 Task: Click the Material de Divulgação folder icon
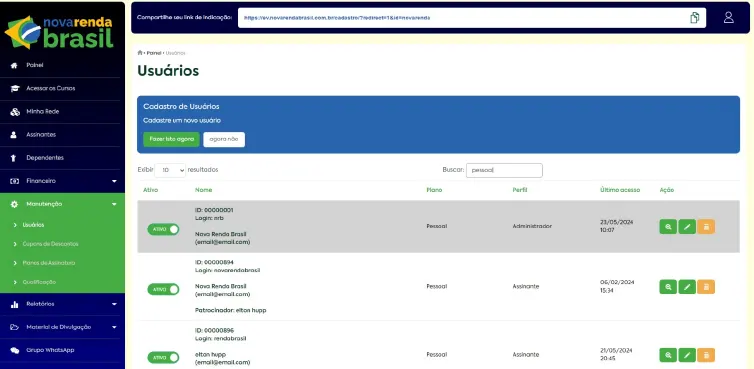pyautogui.click(x=14, y=327)
